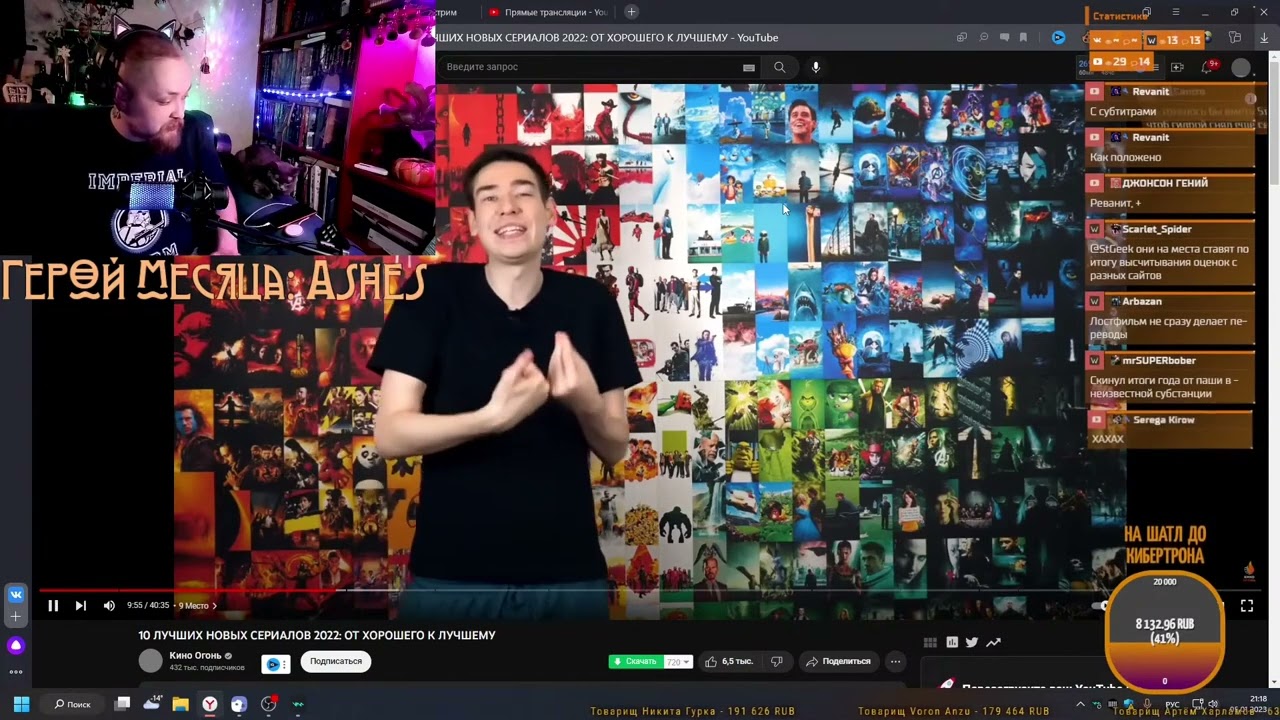Bookmark this page with the bookmark icon

tap(1023, 38)
